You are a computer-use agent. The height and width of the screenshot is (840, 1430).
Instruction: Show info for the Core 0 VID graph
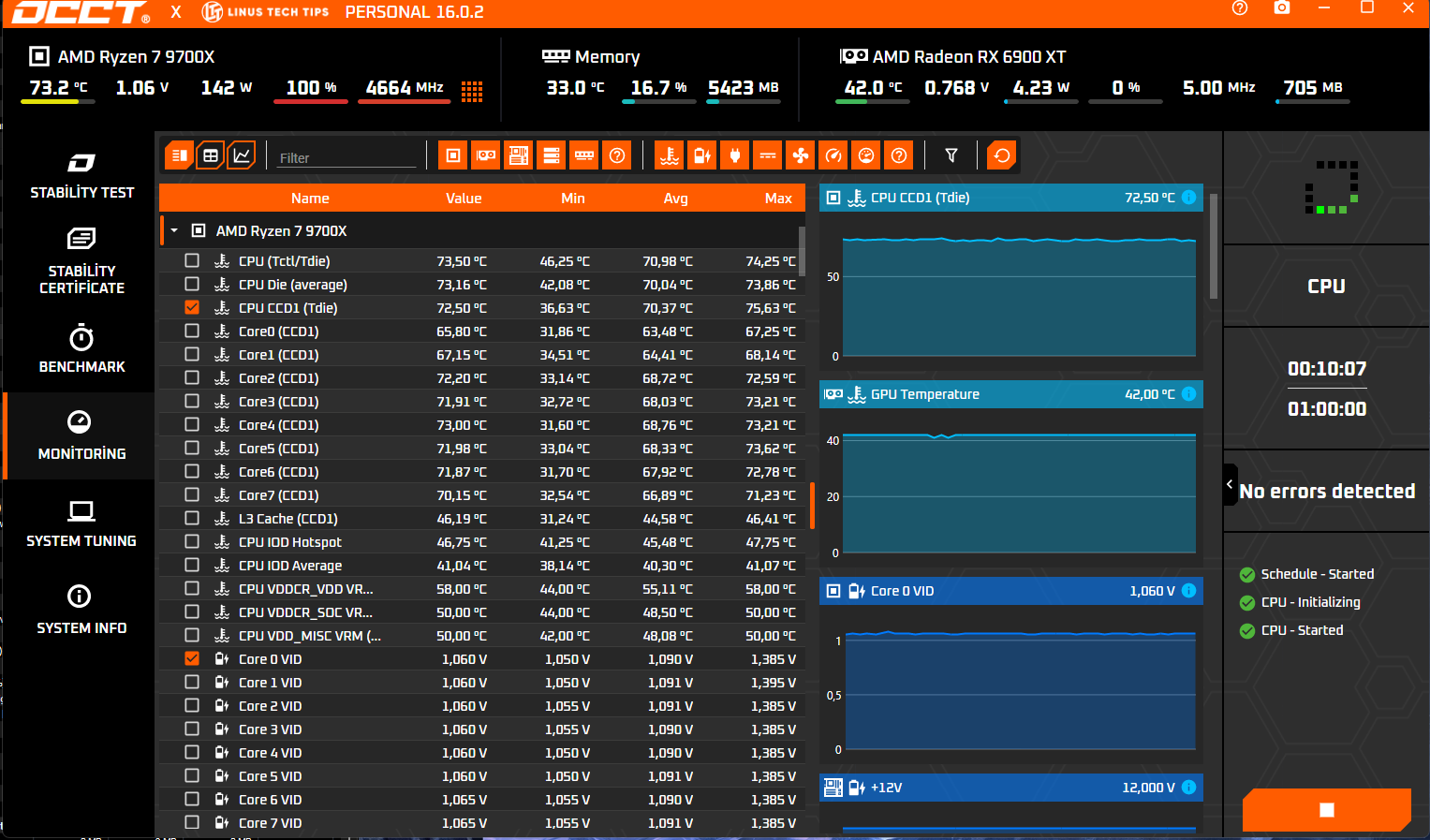(x=1188, y=591)
